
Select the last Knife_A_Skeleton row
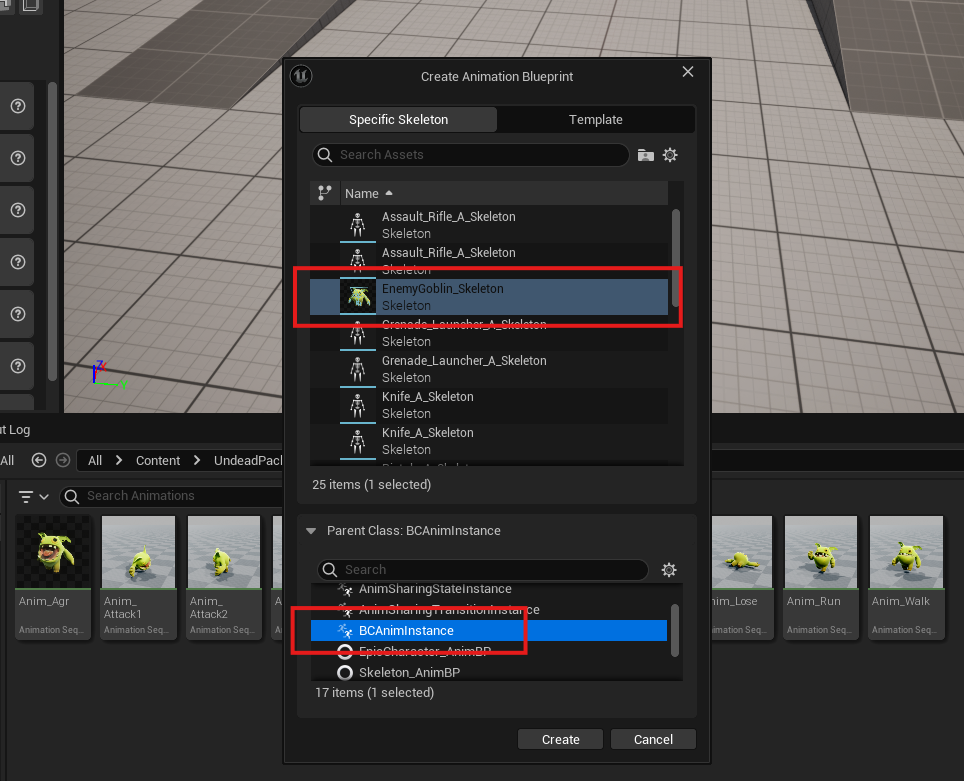[489, 441]
